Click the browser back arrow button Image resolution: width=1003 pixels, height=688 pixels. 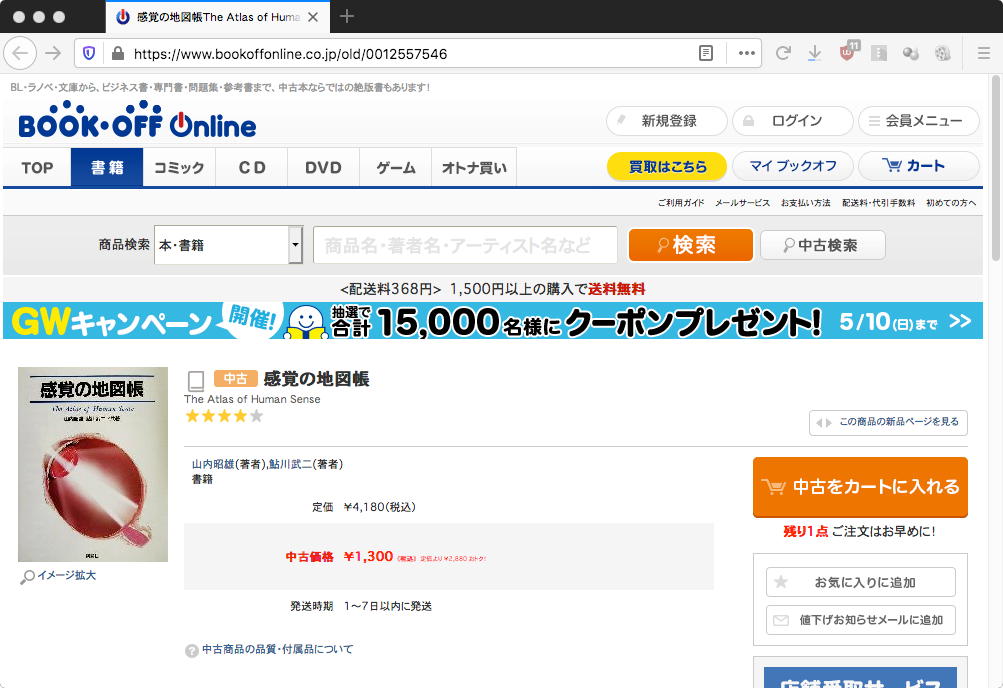[20, 53]
